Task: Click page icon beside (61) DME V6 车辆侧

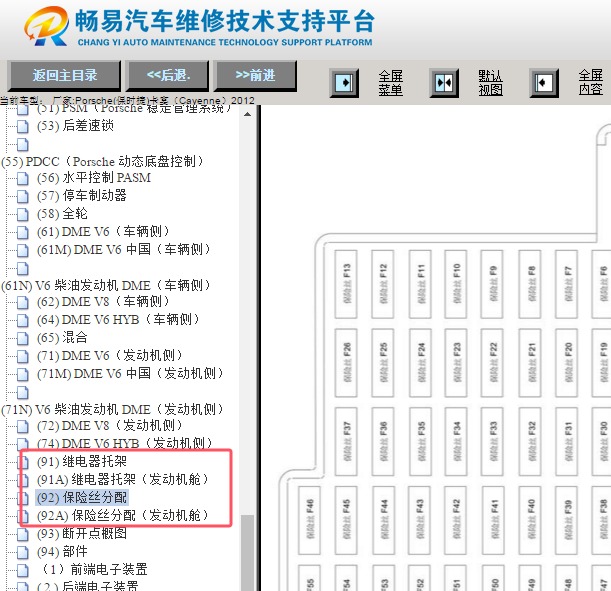Action: coord(23,232)
